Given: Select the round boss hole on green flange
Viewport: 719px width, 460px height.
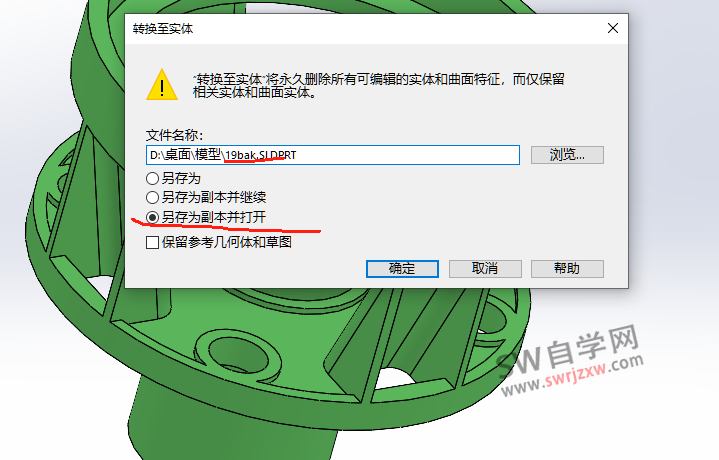Looking at the screenshot, I should pyautogui.click(x=238, y=357).
